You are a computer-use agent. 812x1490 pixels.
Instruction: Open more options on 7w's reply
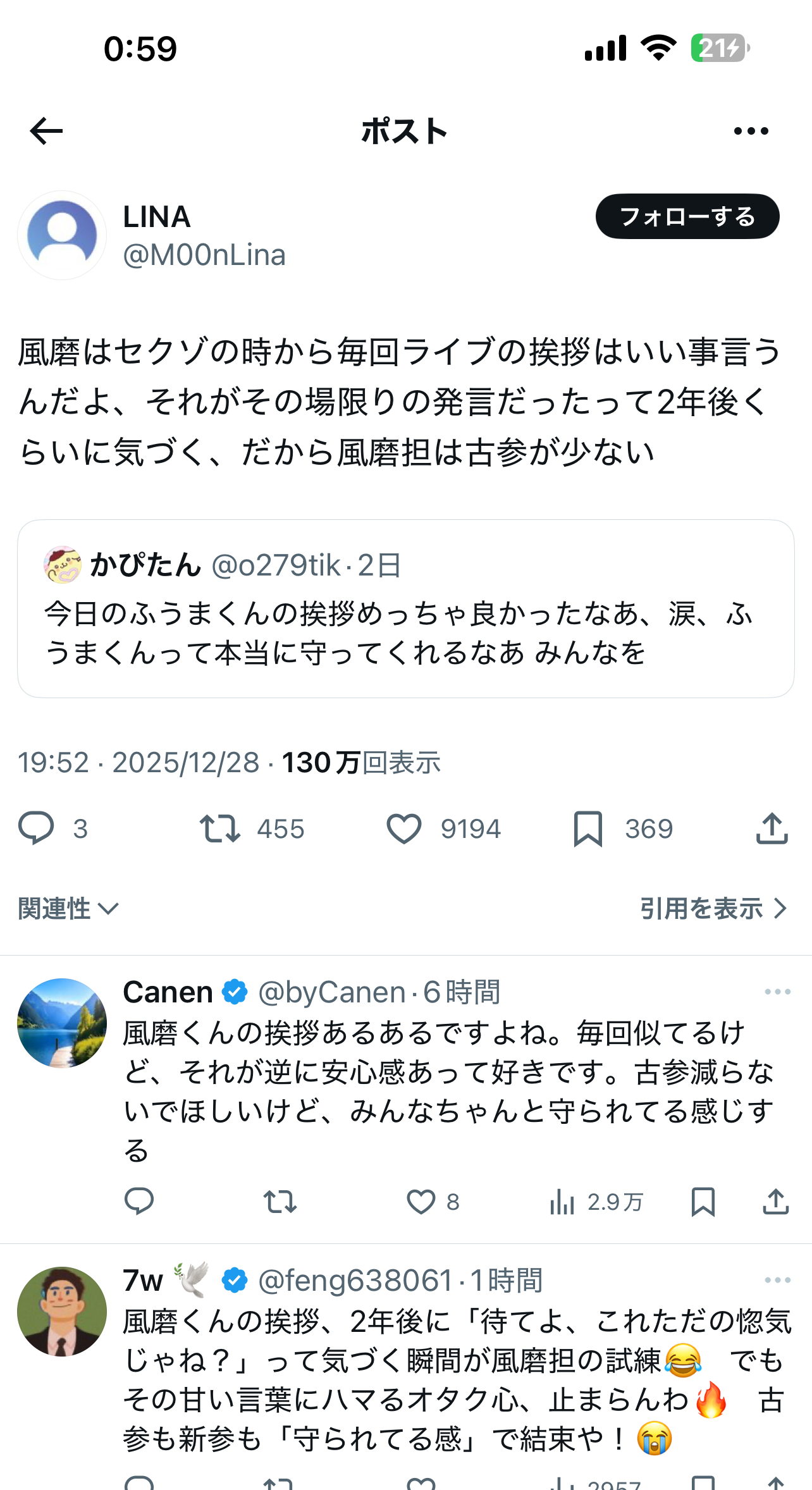click(777, 1280)
